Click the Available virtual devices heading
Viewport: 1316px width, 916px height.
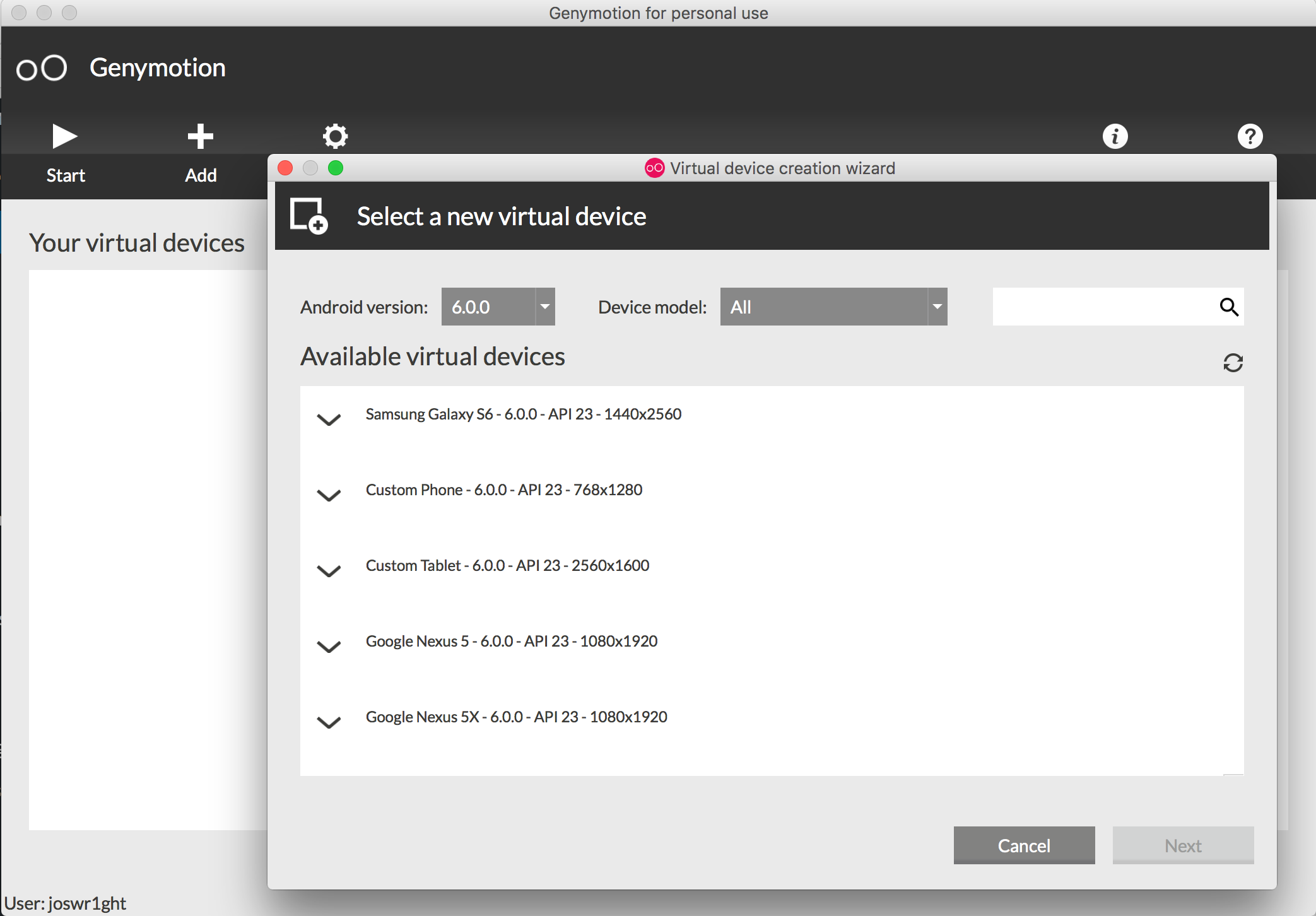(433, 356)
